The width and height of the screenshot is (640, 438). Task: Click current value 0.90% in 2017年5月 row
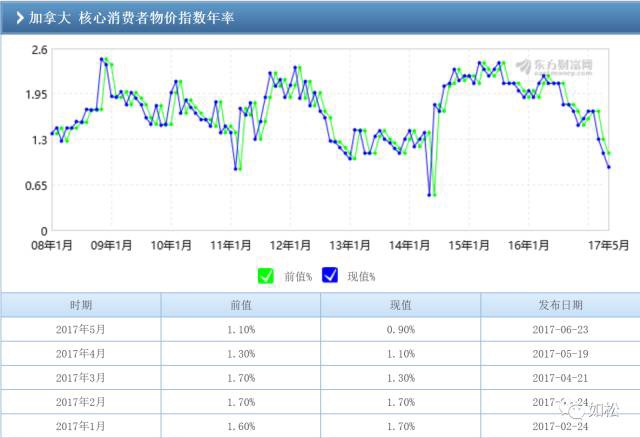[x=401, y=330]
